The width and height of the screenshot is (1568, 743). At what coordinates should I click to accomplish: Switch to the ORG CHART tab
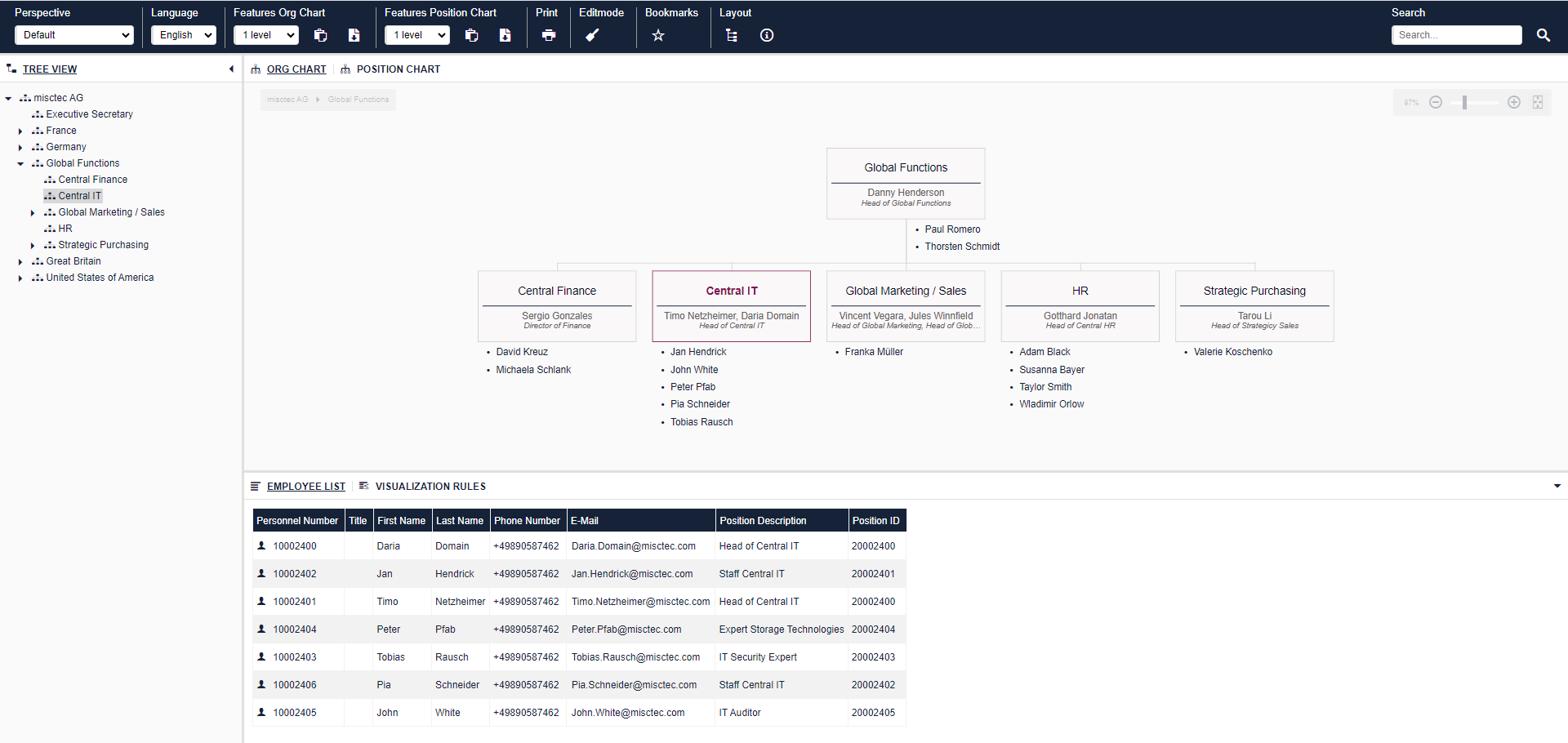pos(296,69)
